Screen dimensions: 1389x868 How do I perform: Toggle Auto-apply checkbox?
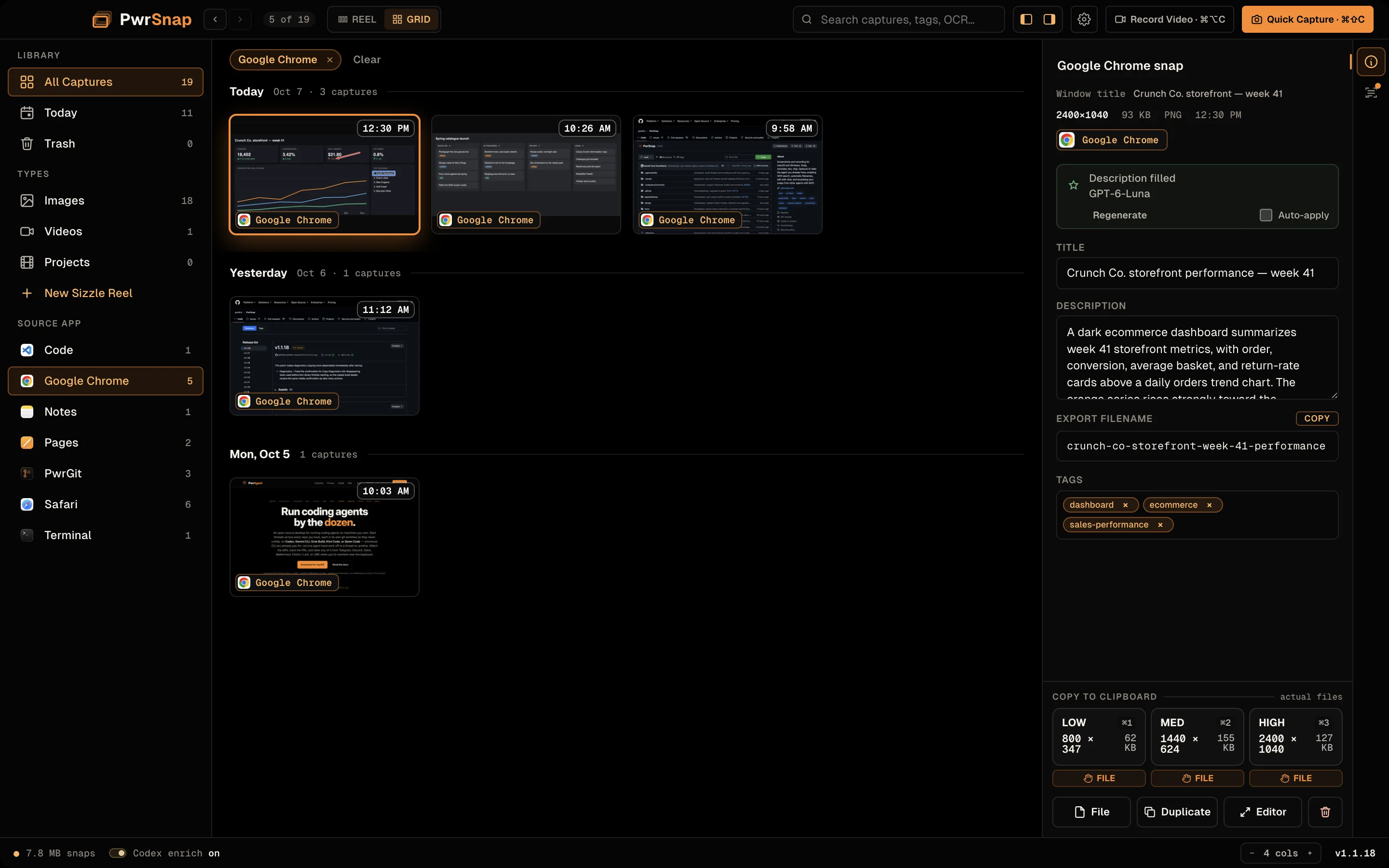(1266, 215)
